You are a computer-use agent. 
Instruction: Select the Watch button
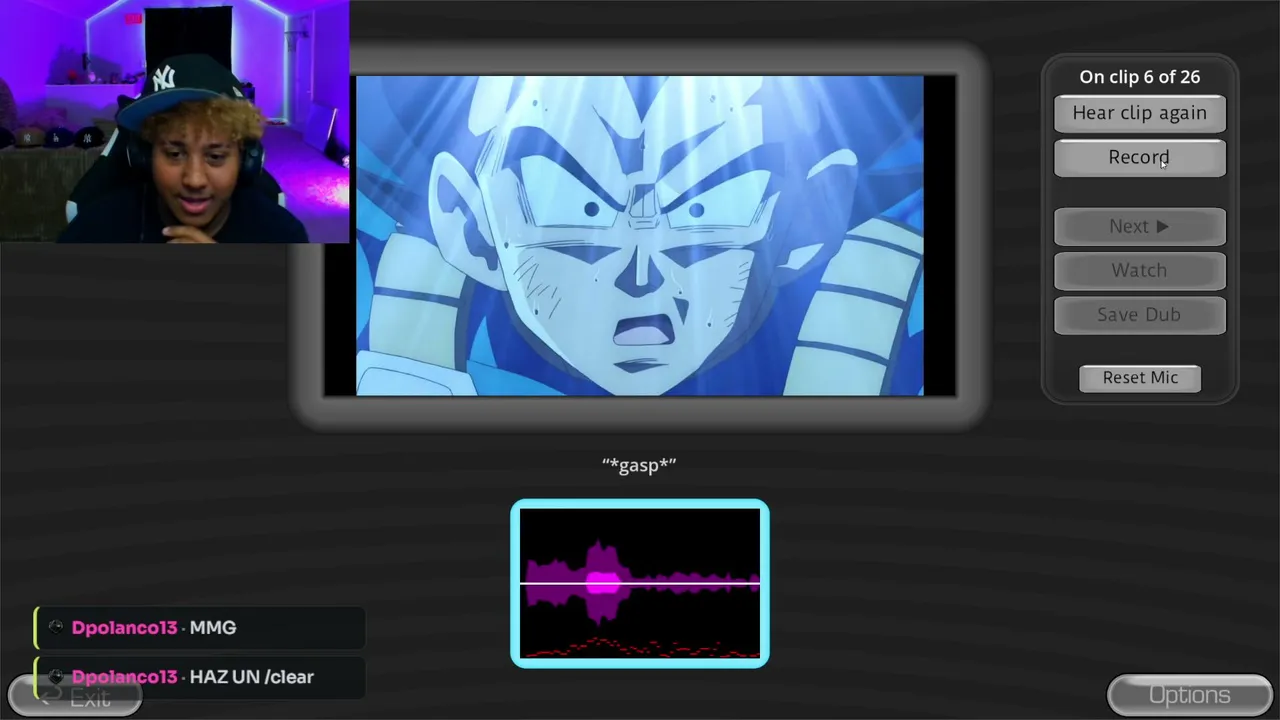coord(1139,271)
